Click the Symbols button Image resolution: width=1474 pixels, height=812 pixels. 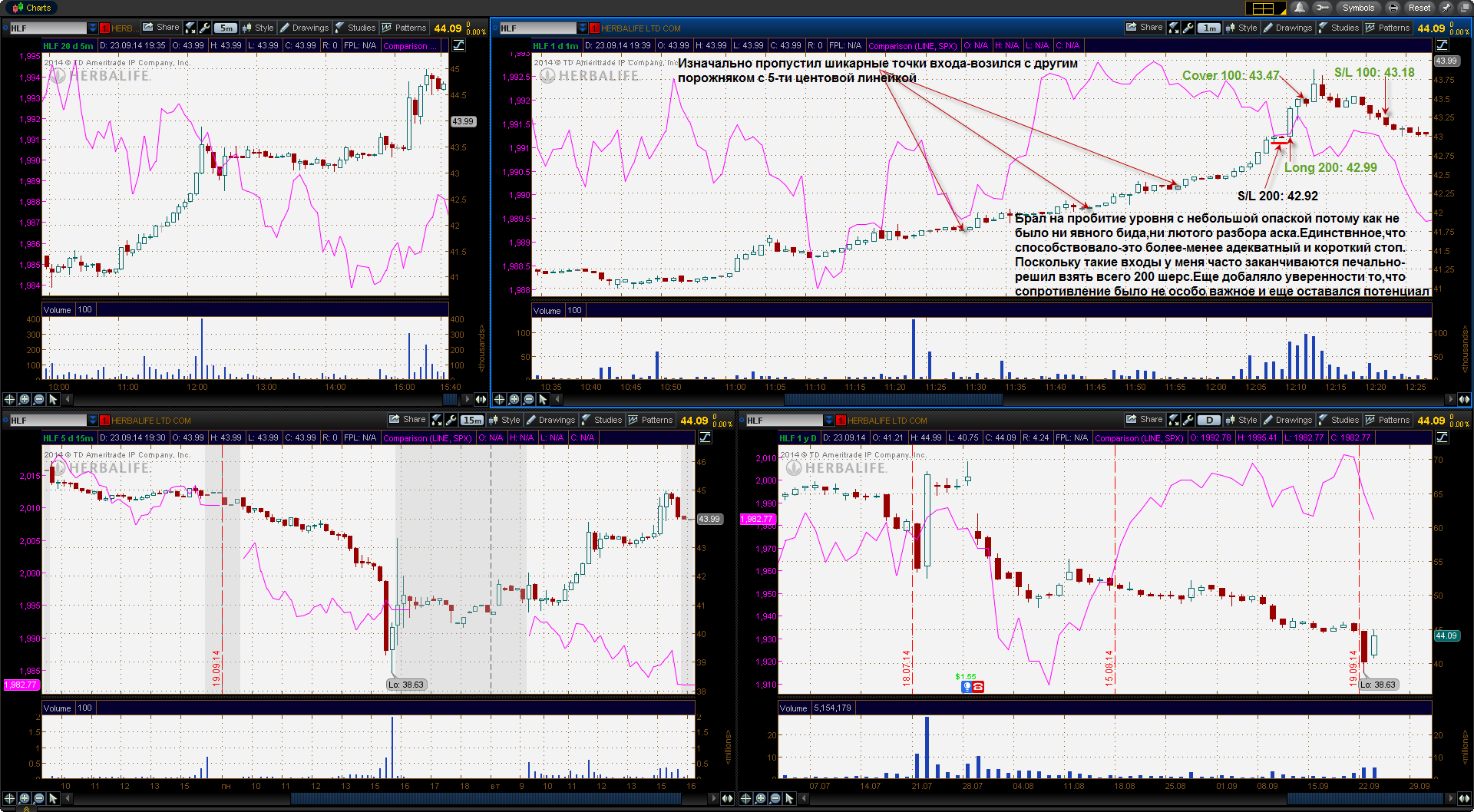[x=1357, y=8]
